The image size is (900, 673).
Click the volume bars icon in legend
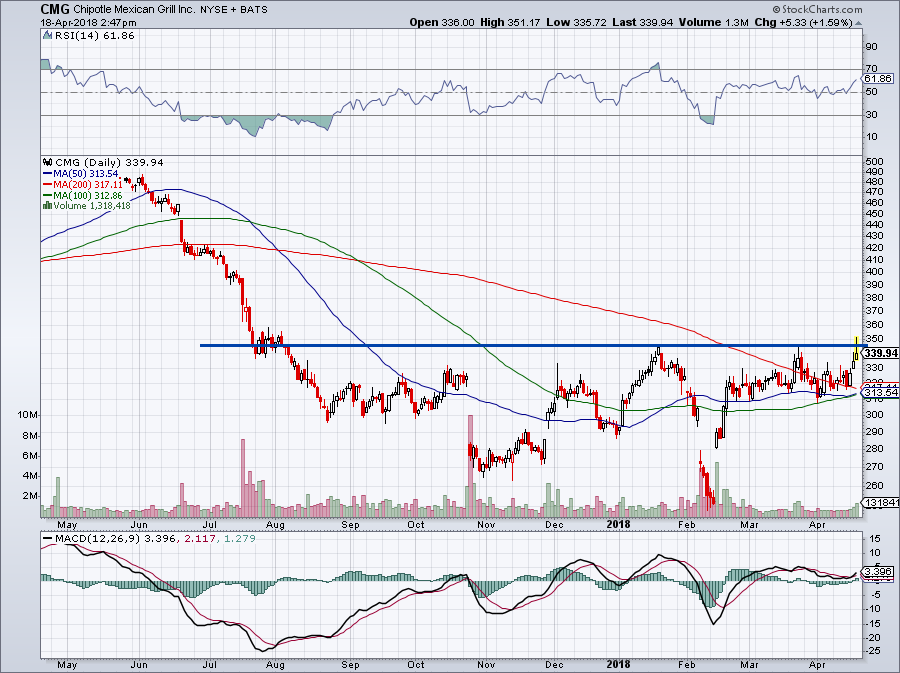[x=48, y=205]
